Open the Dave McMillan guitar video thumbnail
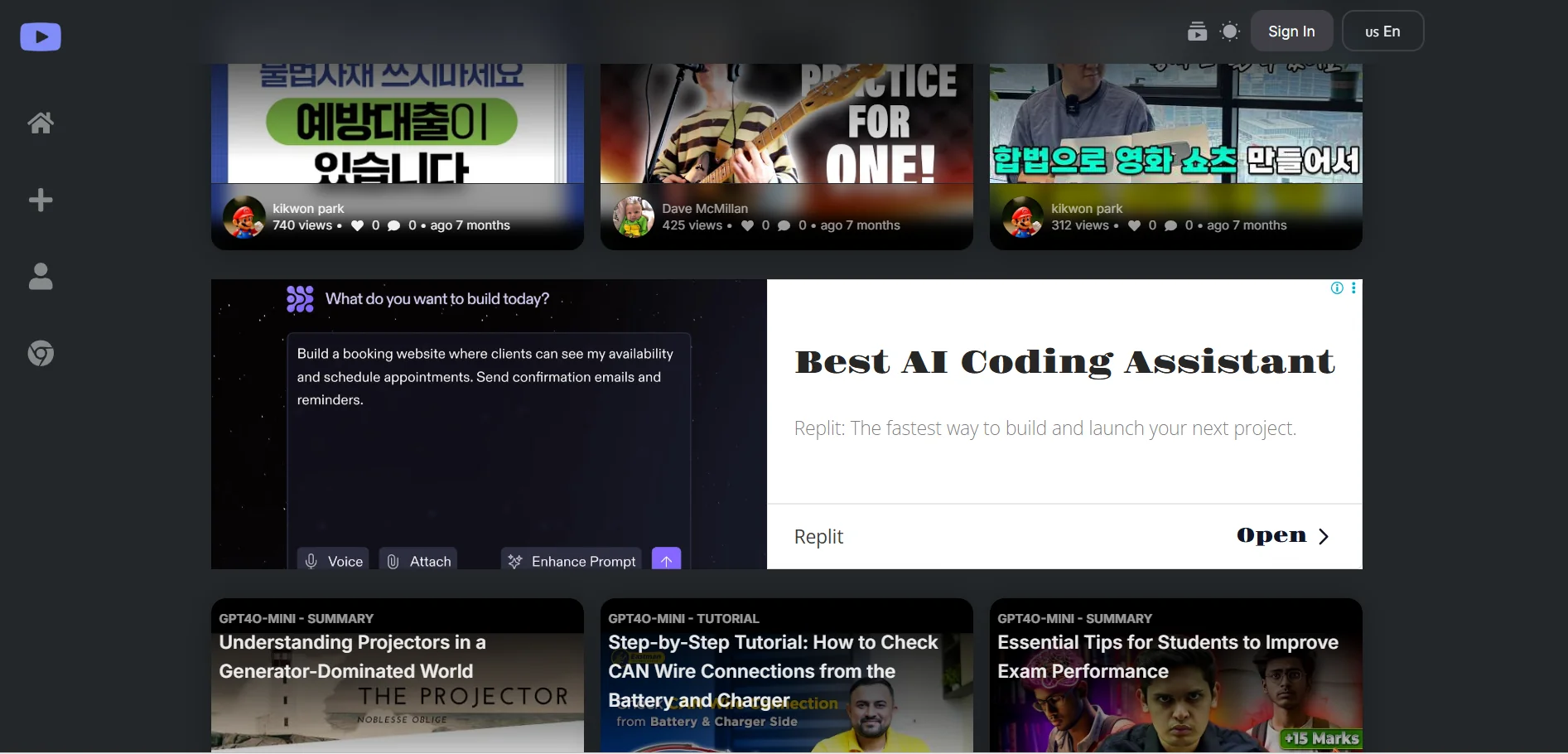This screenshot has height=754, width=1568. click(x=785, y=124)
